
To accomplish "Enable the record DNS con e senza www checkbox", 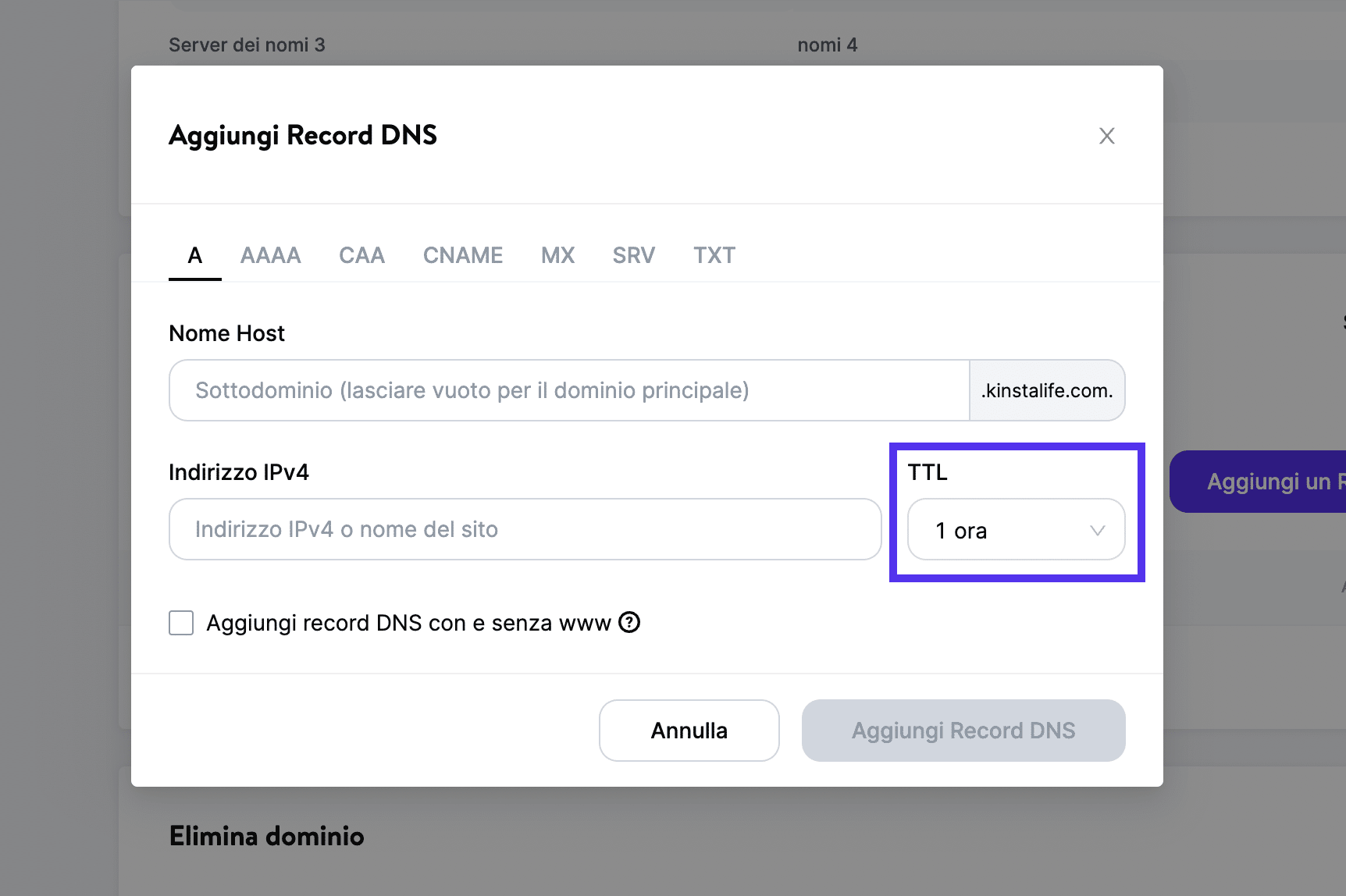I will click(180, 622).
